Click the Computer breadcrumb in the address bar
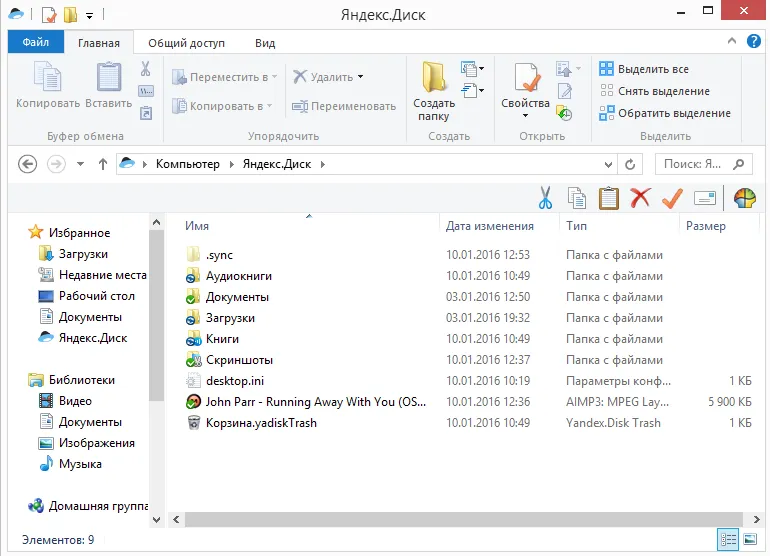The width and height of the screenshot is (770, 556). (x=188, y=164)
